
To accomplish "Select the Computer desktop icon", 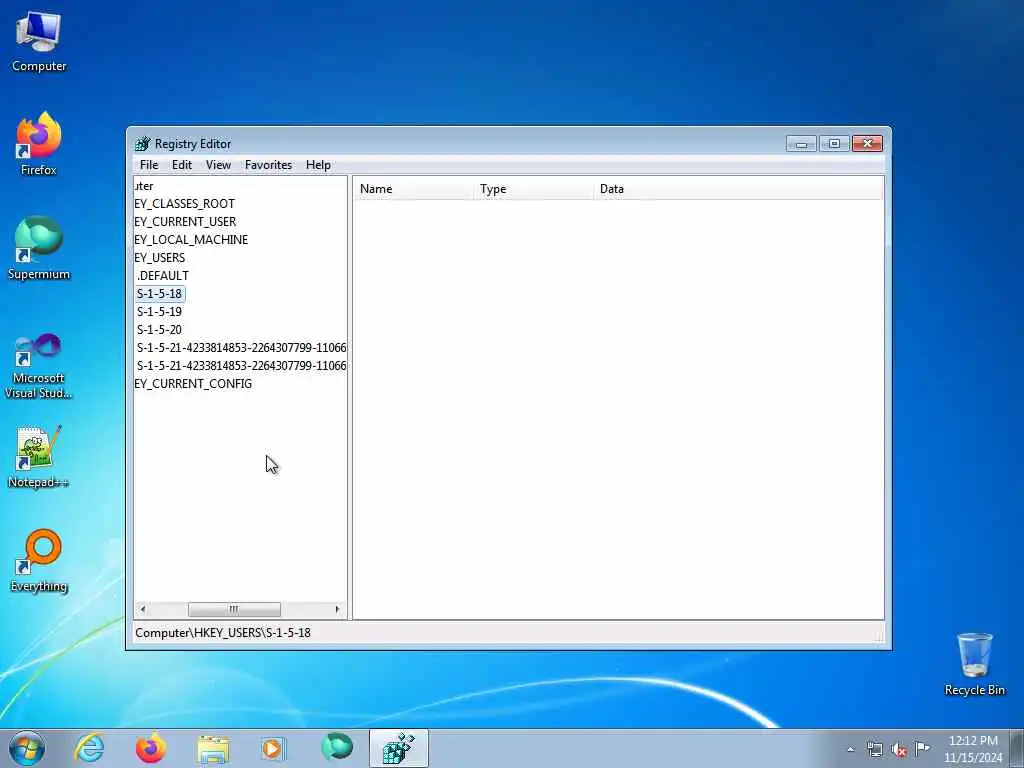I will (39, 41).
